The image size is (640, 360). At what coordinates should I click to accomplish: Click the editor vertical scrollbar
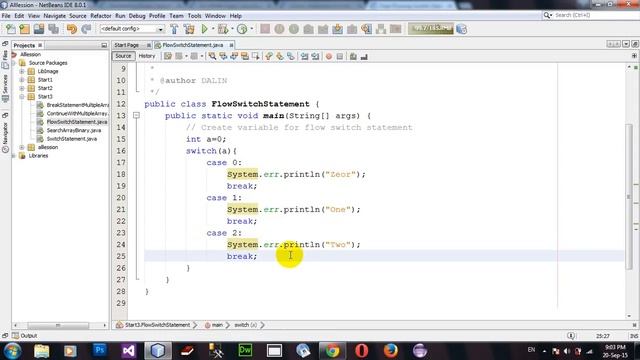(629, 196)
